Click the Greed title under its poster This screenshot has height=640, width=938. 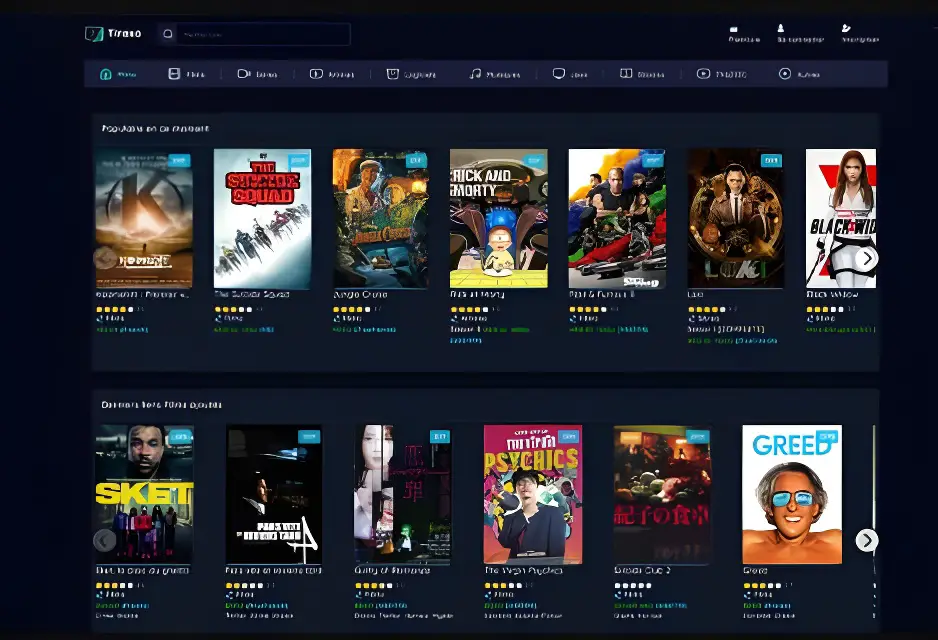755,571
